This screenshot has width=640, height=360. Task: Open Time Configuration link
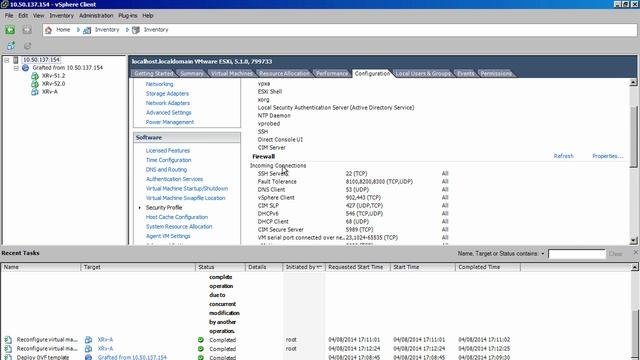(x=169, y=160)
